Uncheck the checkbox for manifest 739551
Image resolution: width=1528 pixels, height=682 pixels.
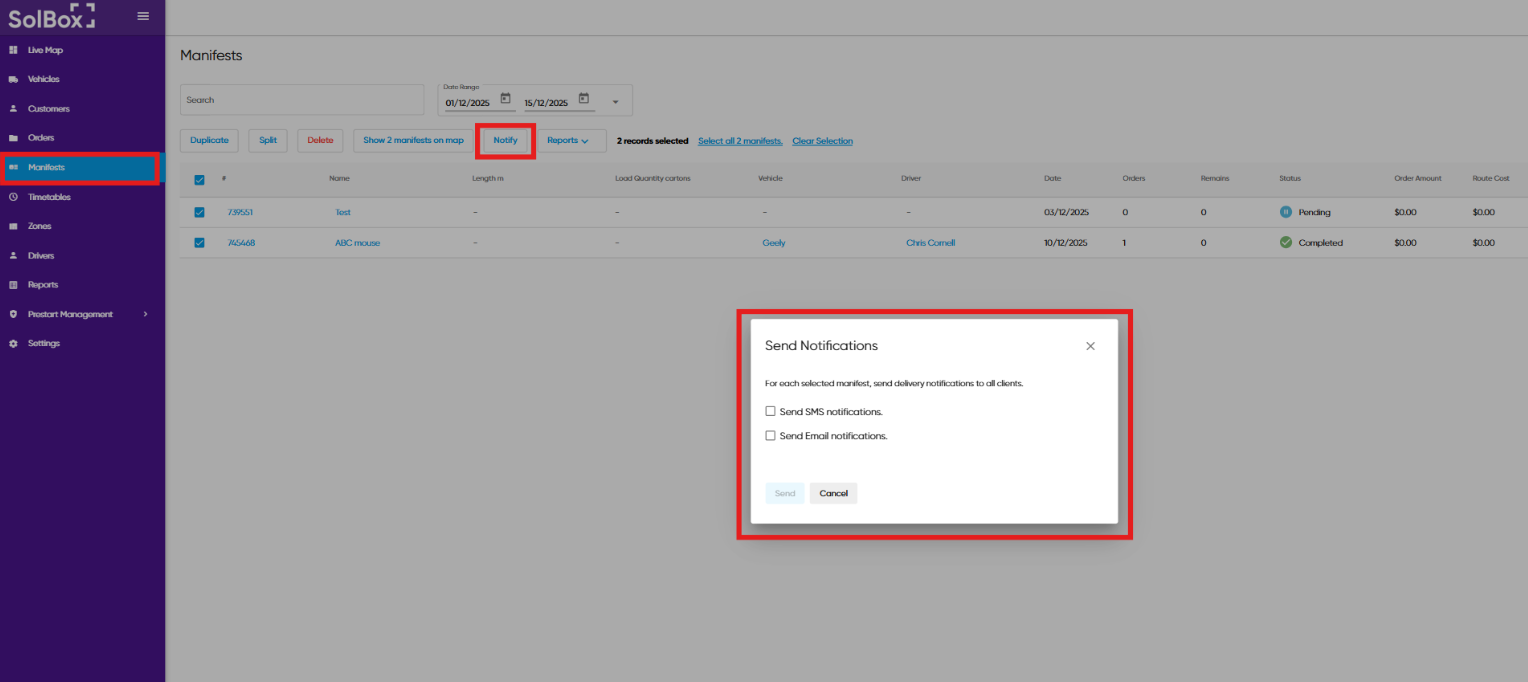(199, 212)
